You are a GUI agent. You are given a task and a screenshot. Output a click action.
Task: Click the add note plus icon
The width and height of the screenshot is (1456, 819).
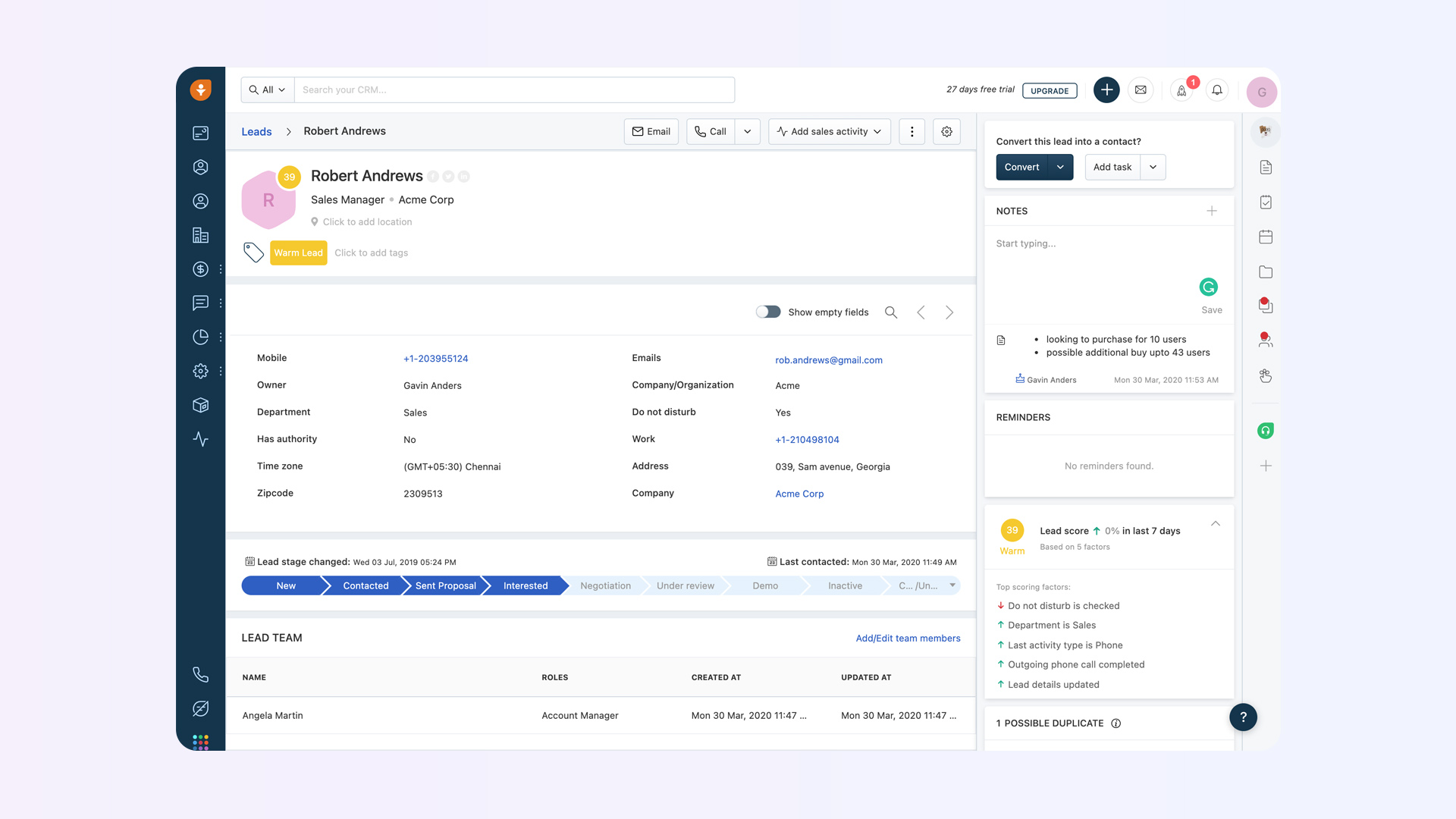click(1212, 211)
